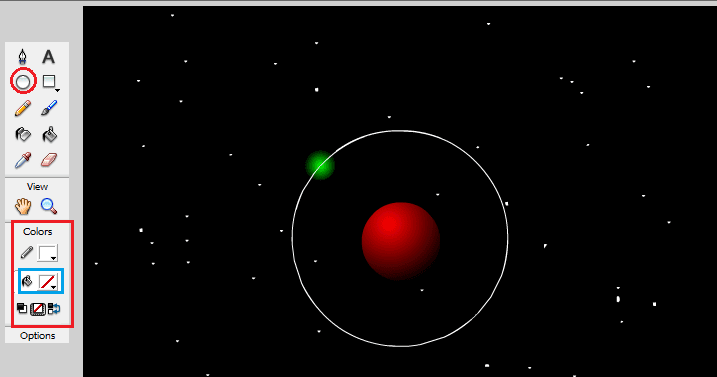Select the Ink Bottle tool
This screenshot has width=717, height=377.
[23, 135]
